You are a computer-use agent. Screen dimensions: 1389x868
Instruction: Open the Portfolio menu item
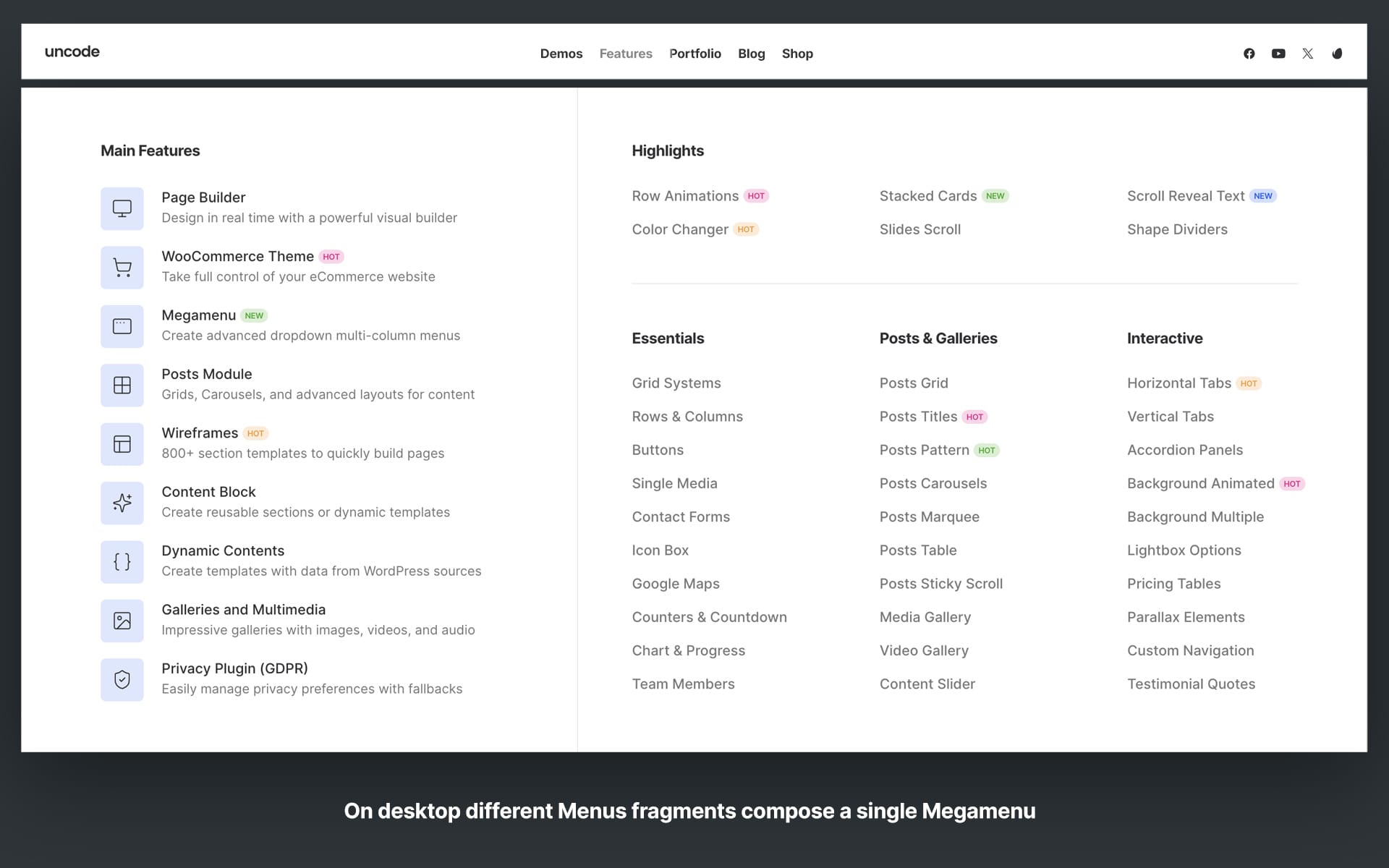point(694,54)
